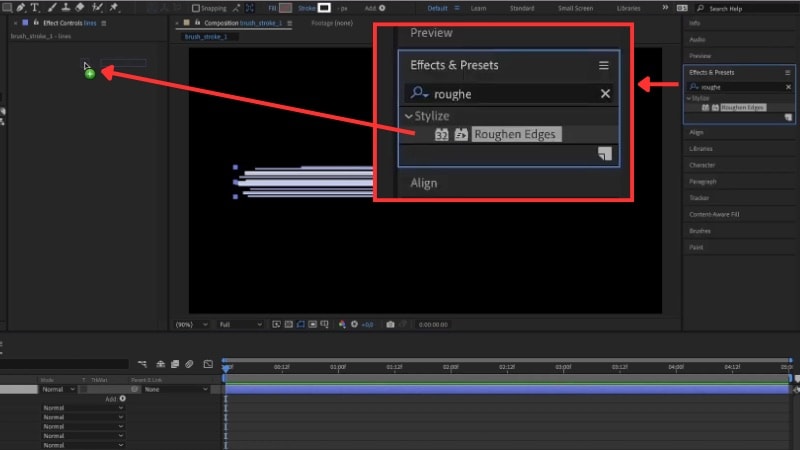Select the Rectangle shape tool
The height and width of the screenshot is (450, 800).
coord(7,8)
